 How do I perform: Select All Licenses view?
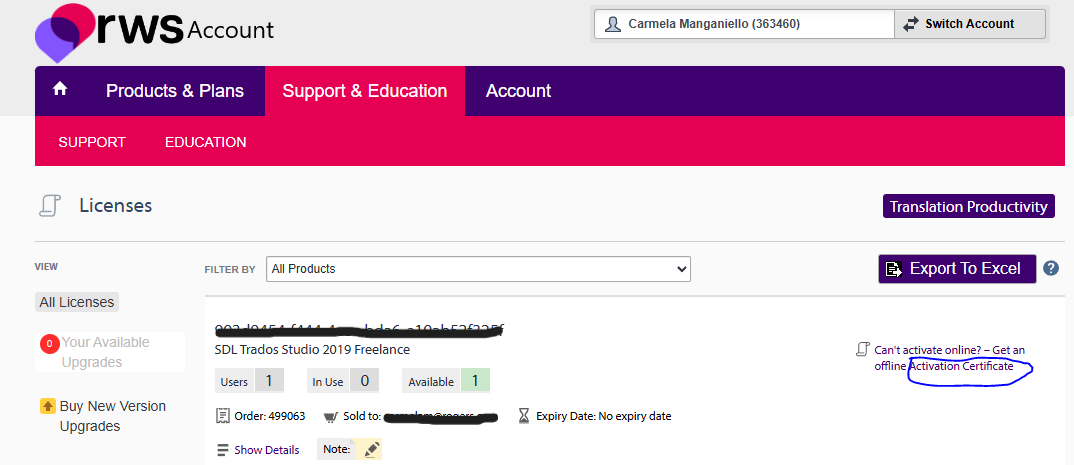tap(77, 302)
